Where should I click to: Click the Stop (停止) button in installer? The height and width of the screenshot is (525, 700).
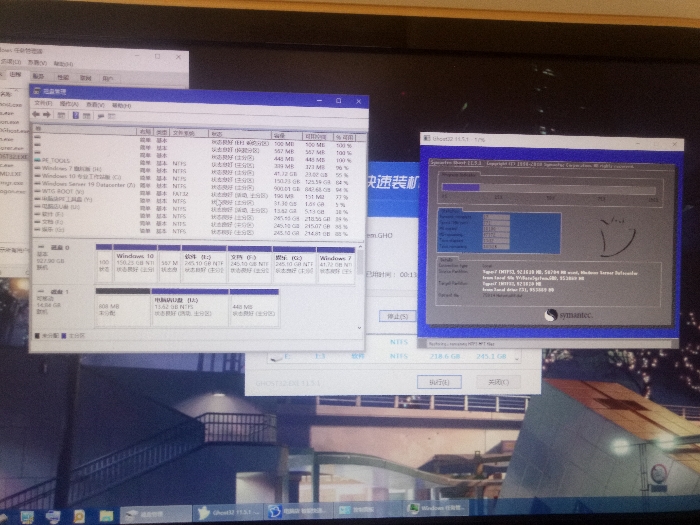[397, 316]
